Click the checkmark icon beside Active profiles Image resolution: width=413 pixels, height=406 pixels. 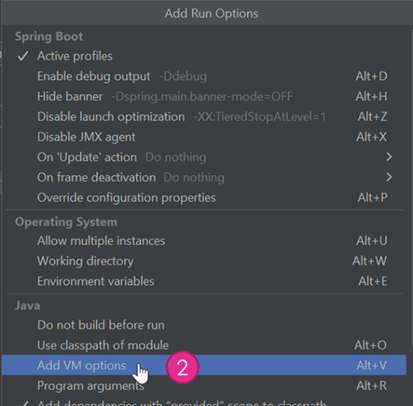(x=23, y=56)
